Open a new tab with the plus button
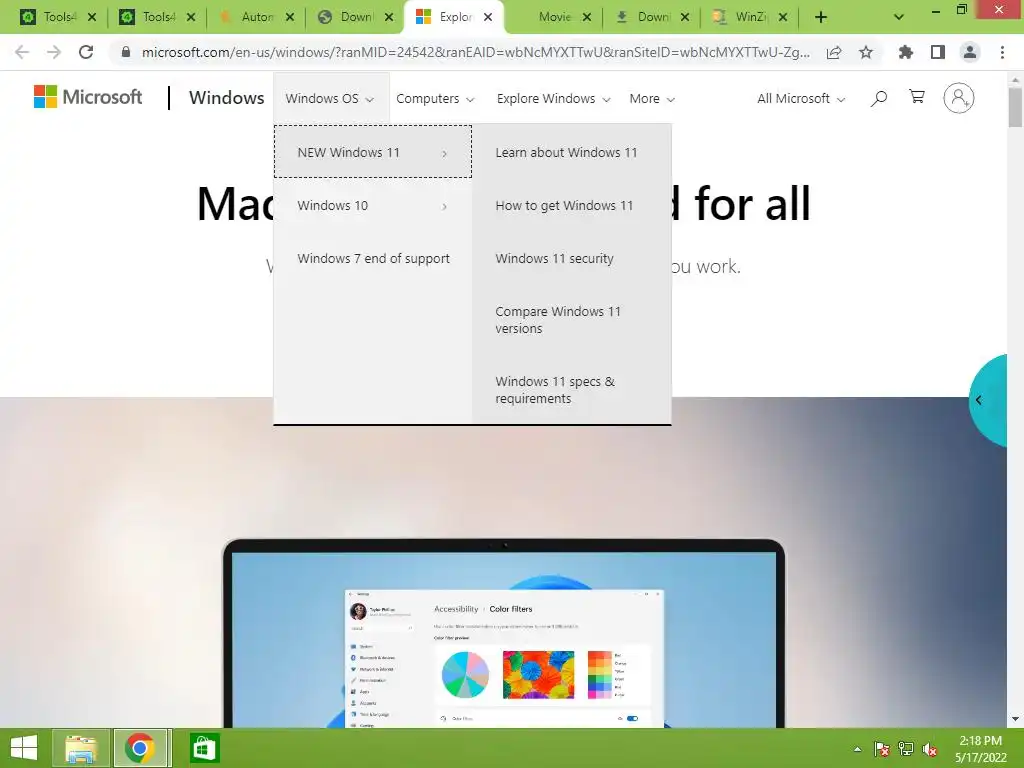 [x=821, y=17]
